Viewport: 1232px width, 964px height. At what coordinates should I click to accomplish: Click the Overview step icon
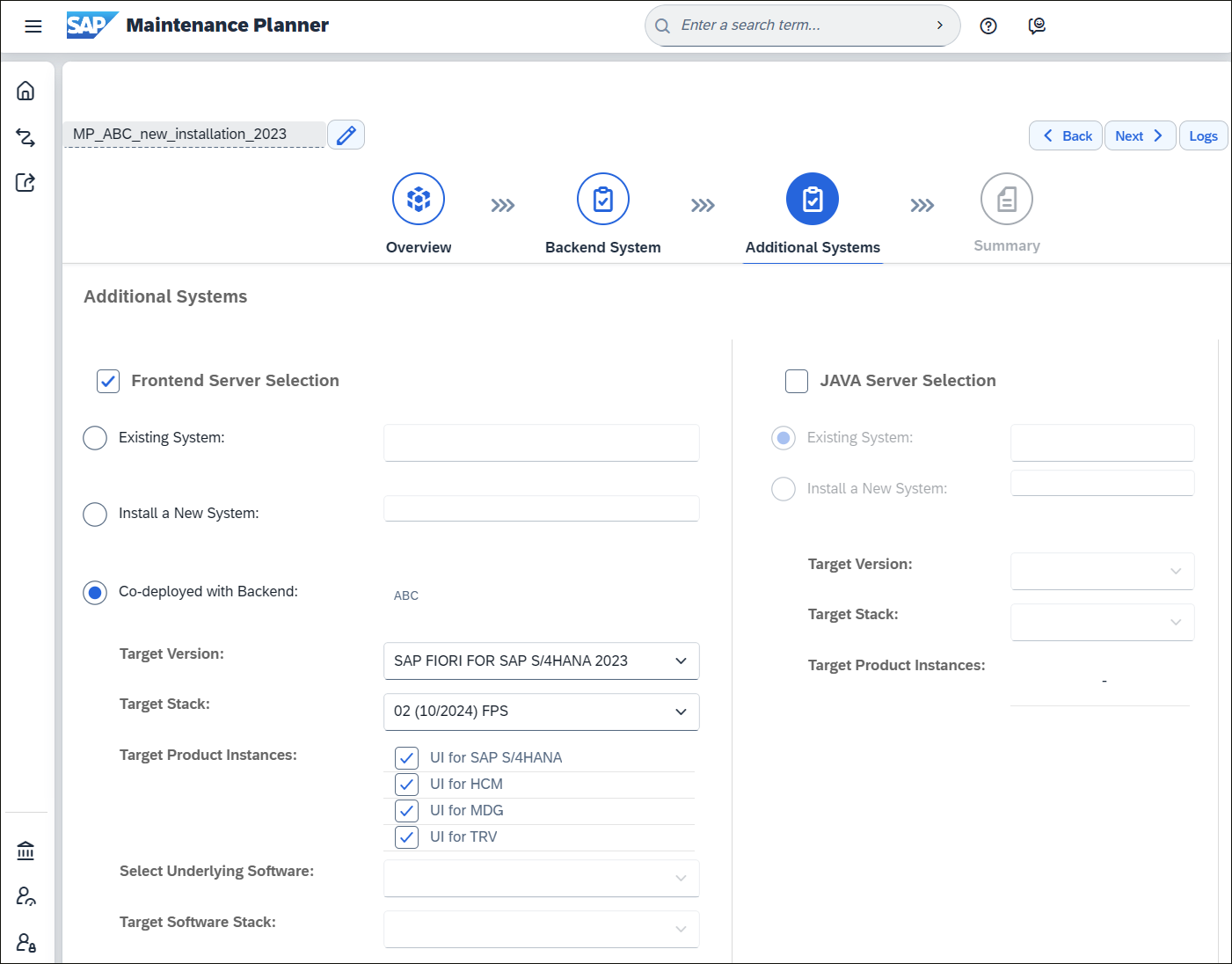click(x=419, y=199)
